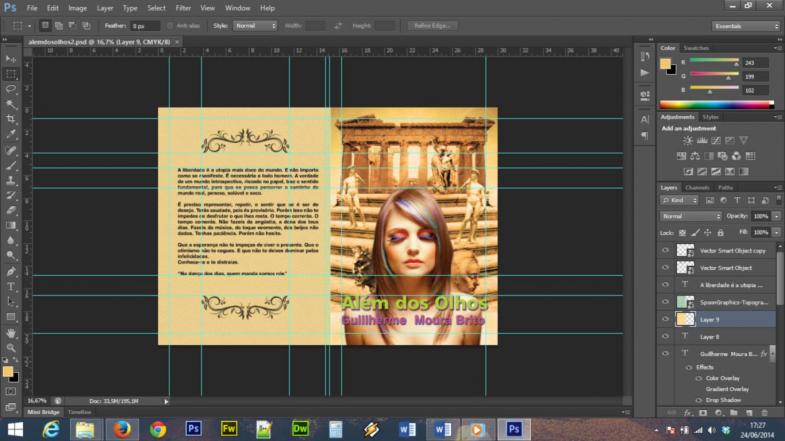Image resolution: width=785 pixels, height=441 pixels.
Task: Select the Lasso tool
Action: click(x=11, y=89)
